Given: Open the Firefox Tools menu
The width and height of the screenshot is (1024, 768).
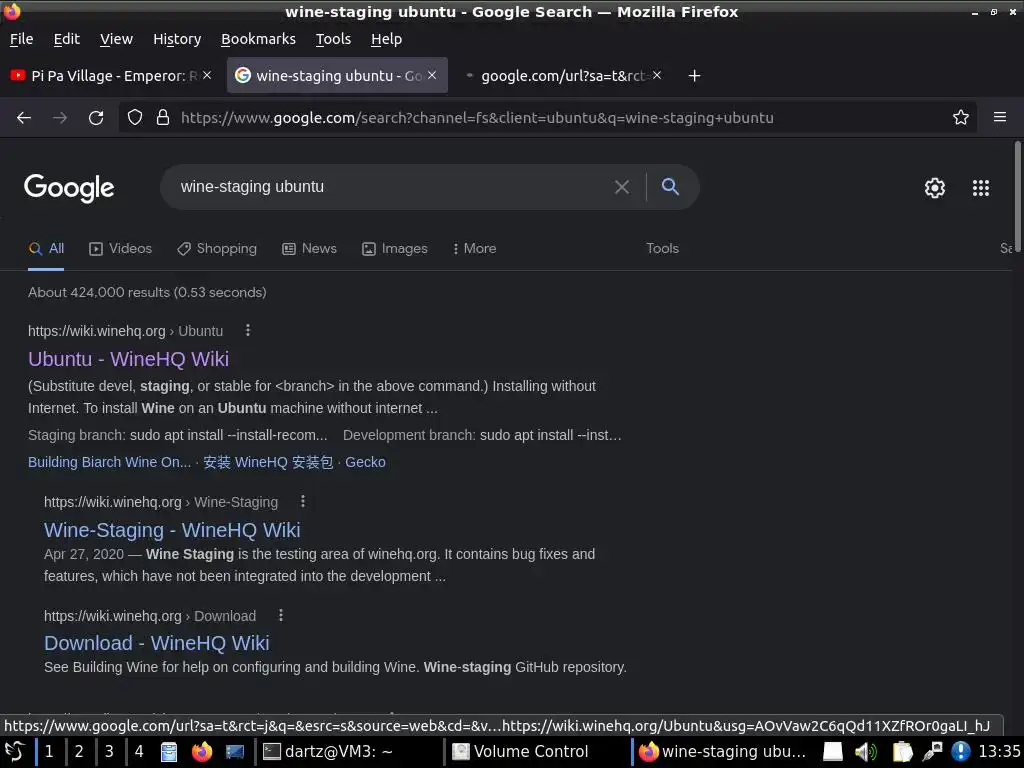Looking at the screenshot, I should point(333,39).
